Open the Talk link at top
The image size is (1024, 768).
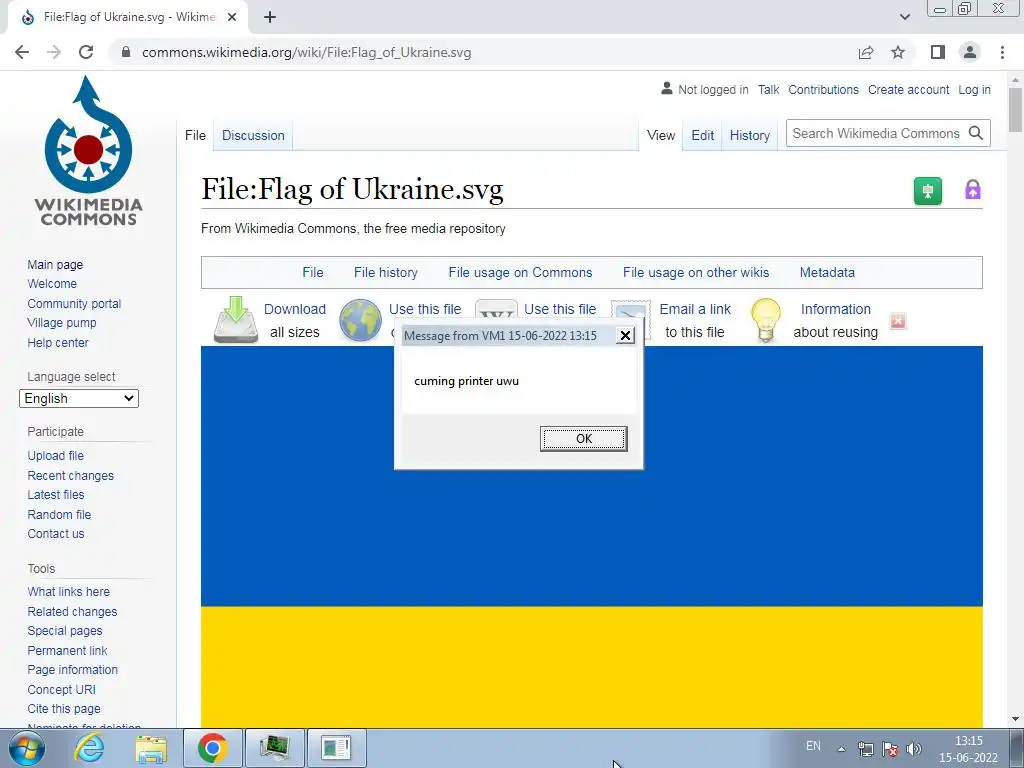click(769, 89)
